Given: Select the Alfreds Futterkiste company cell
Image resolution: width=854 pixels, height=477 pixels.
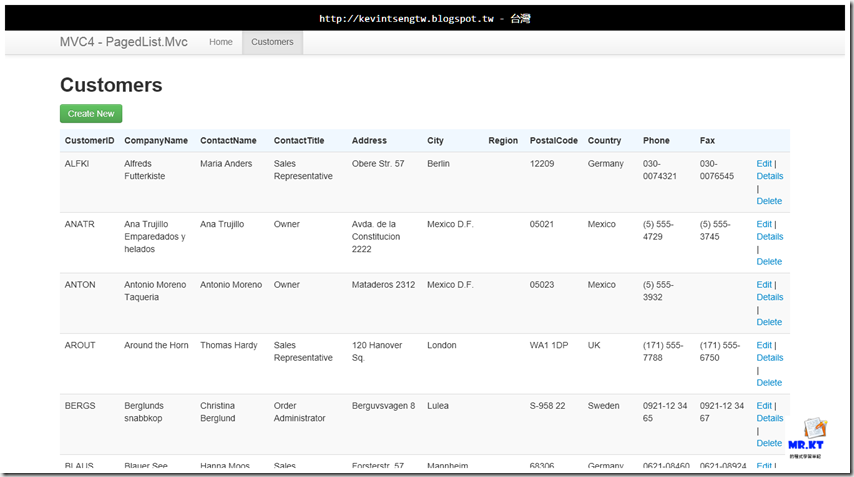Looking at the screenshot, I should tap(144, 170).
